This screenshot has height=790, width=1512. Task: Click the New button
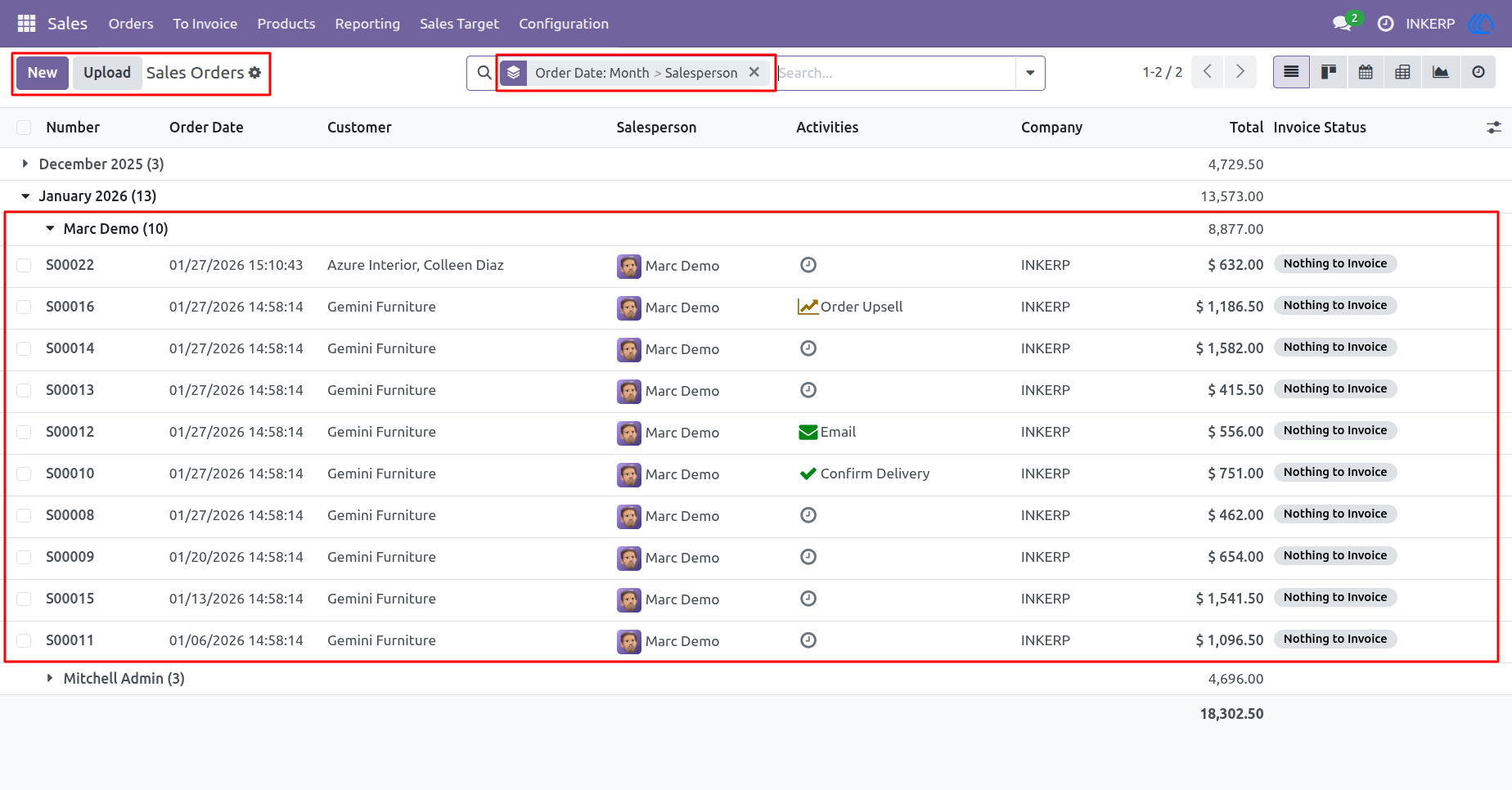pyautogui.click(x=43, y=73)
